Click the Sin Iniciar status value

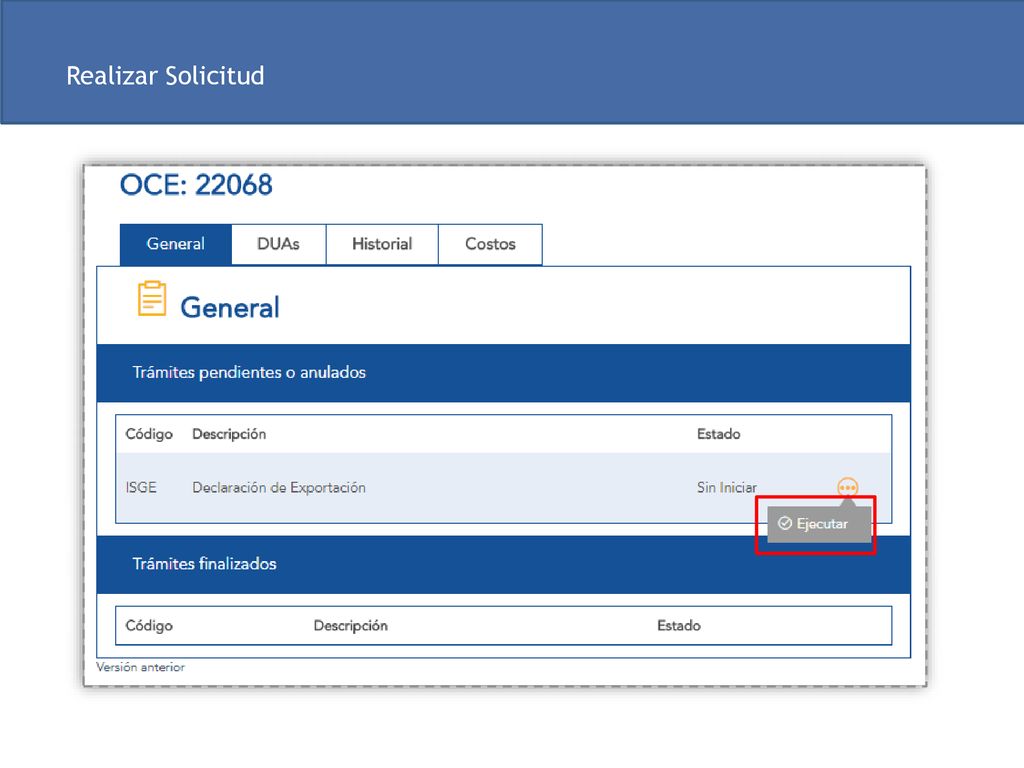[x=726, y=487]
